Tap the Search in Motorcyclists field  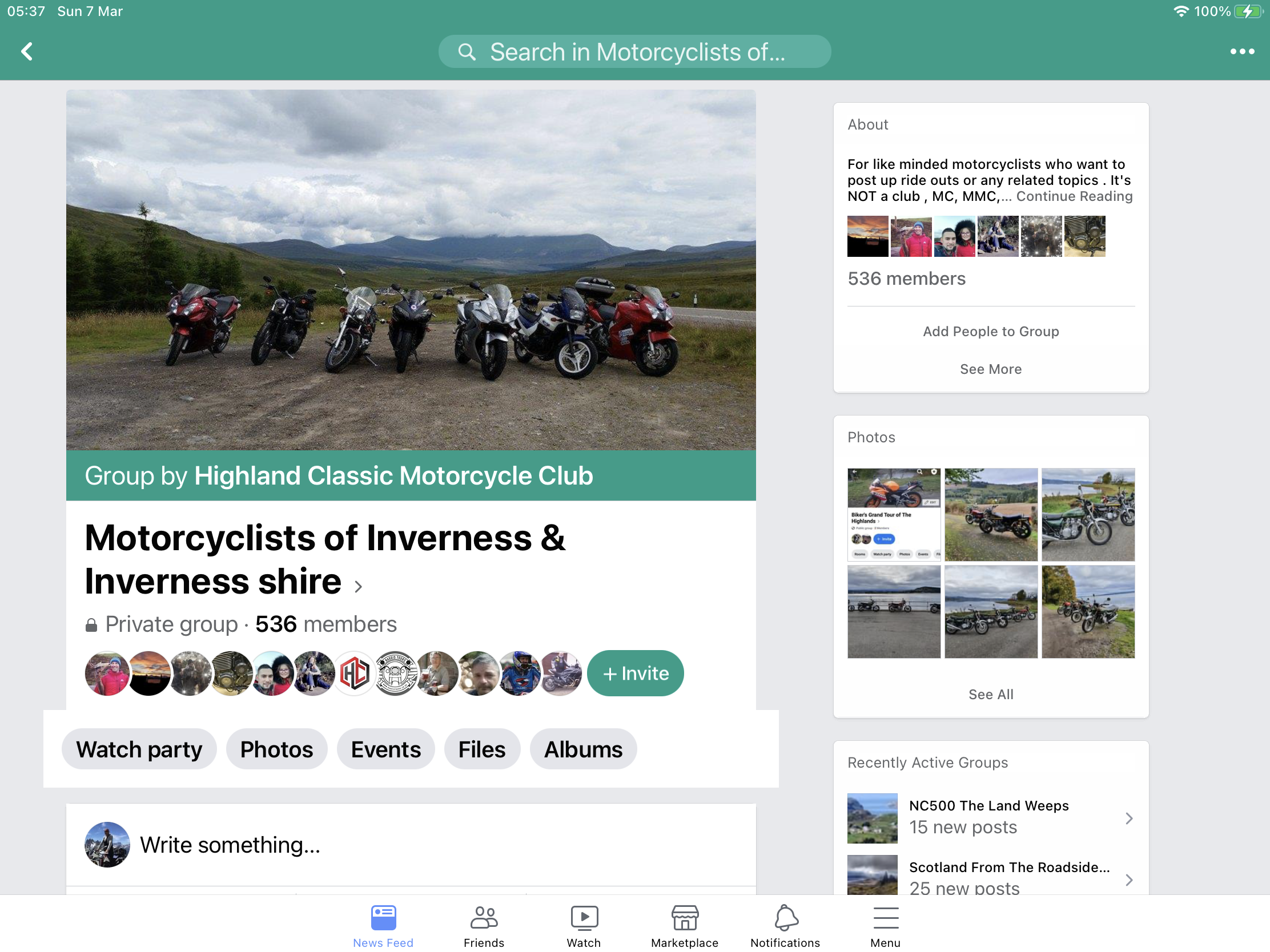634,51
